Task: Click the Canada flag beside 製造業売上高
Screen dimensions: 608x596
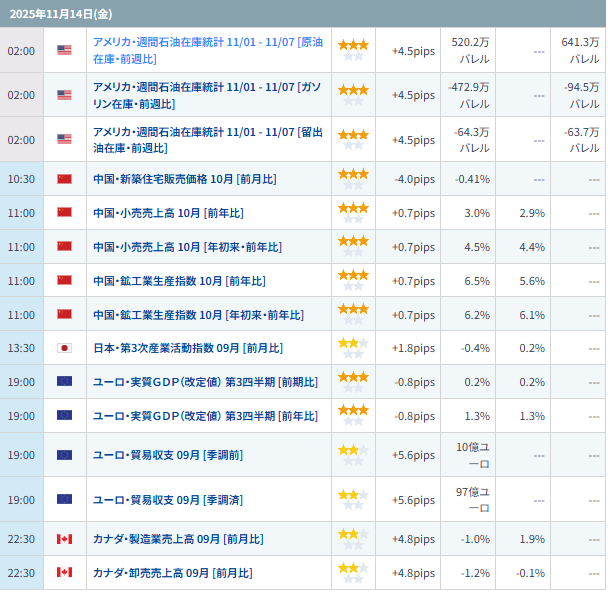Action: 65,539
